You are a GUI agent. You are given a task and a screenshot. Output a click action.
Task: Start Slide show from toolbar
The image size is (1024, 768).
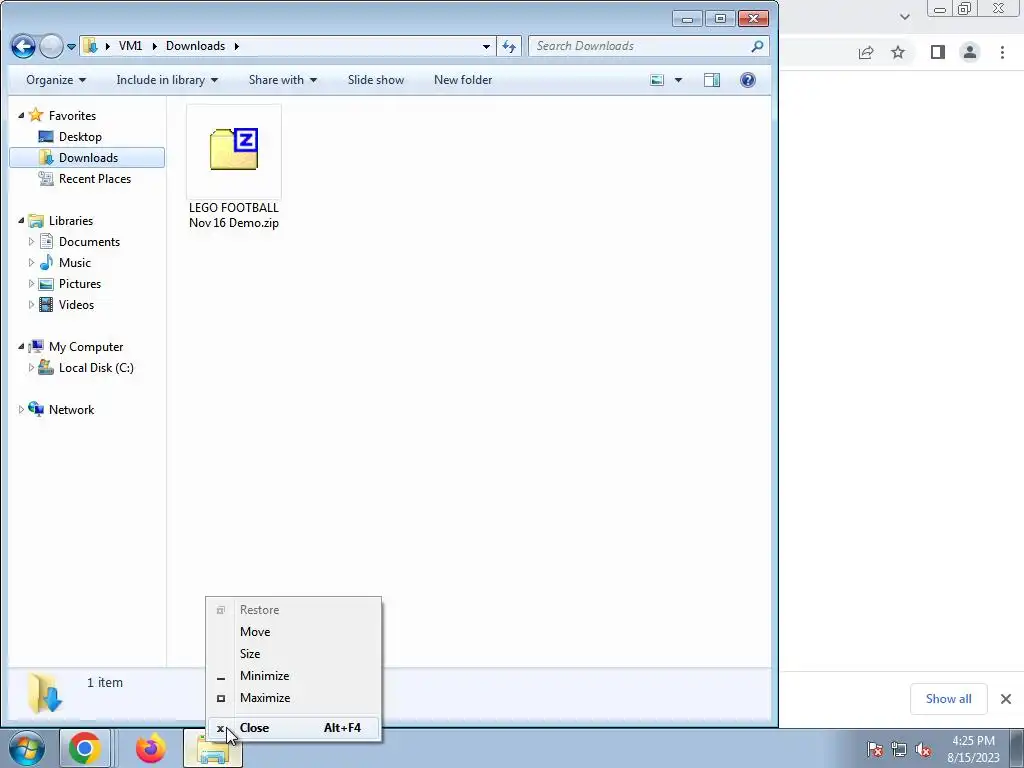pos(376,80)
